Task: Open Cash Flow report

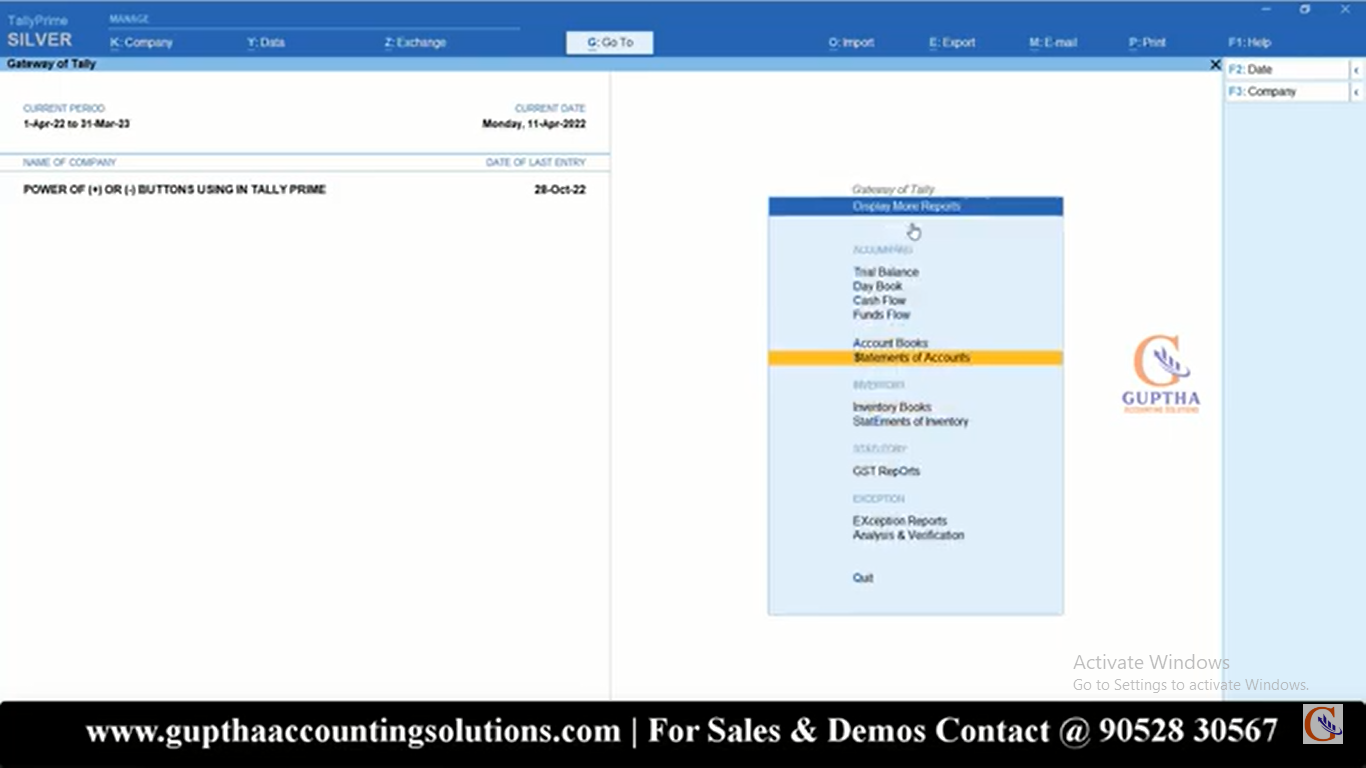Action: tap(879, 300)
